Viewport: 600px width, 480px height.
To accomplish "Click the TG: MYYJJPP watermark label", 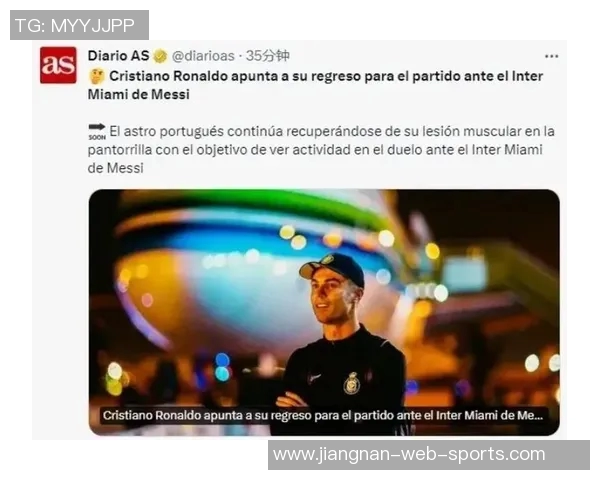I will [x=79, y=25].
